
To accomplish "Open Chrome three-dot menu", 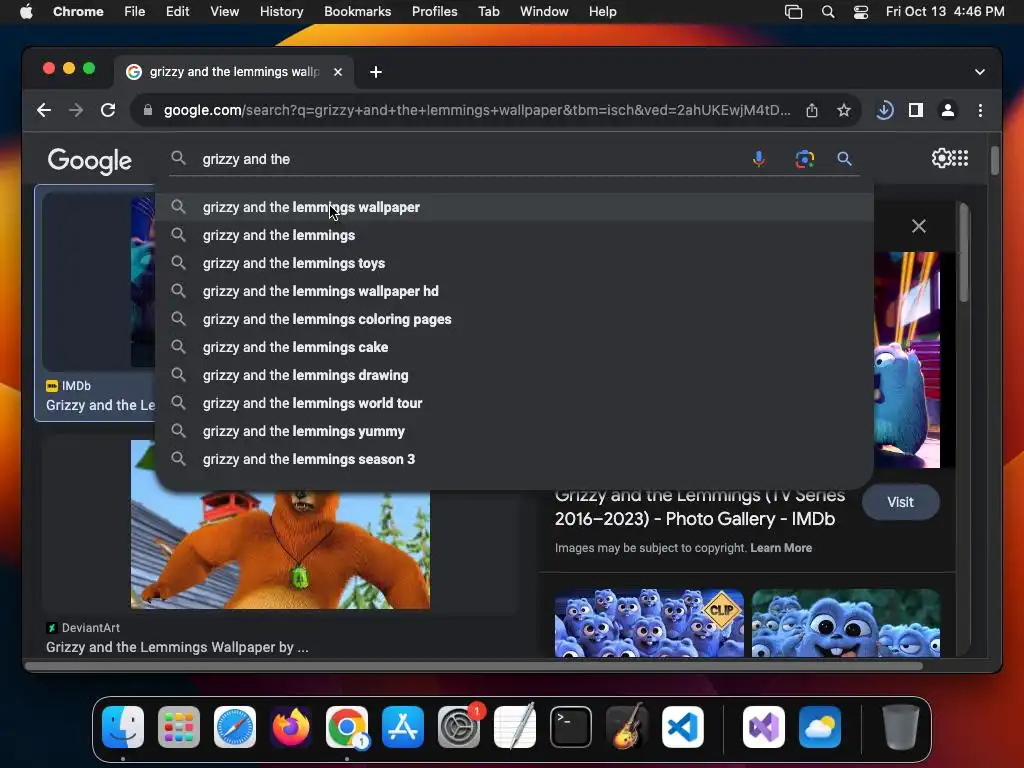I will (980, 110).
